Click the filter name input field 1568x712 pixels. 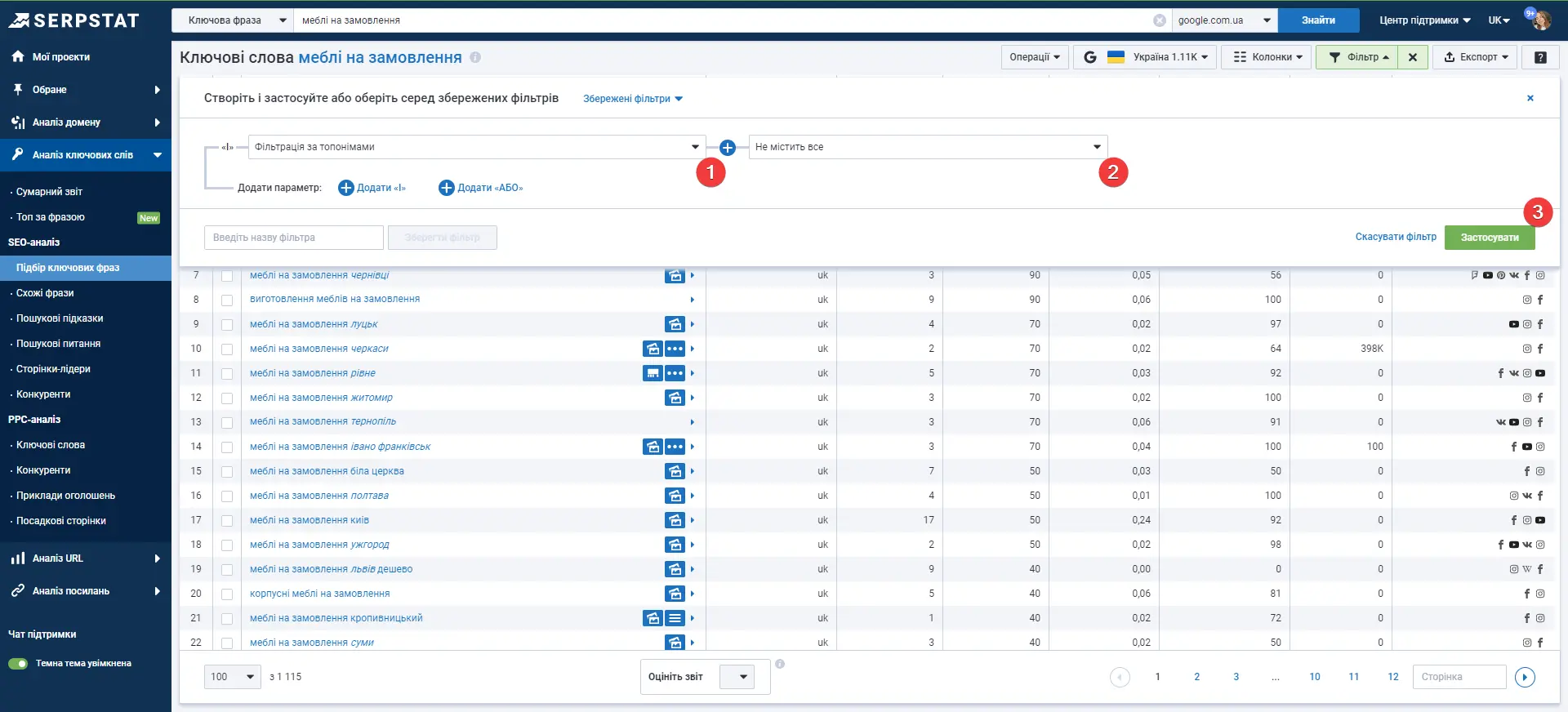[x=294, y=238]
